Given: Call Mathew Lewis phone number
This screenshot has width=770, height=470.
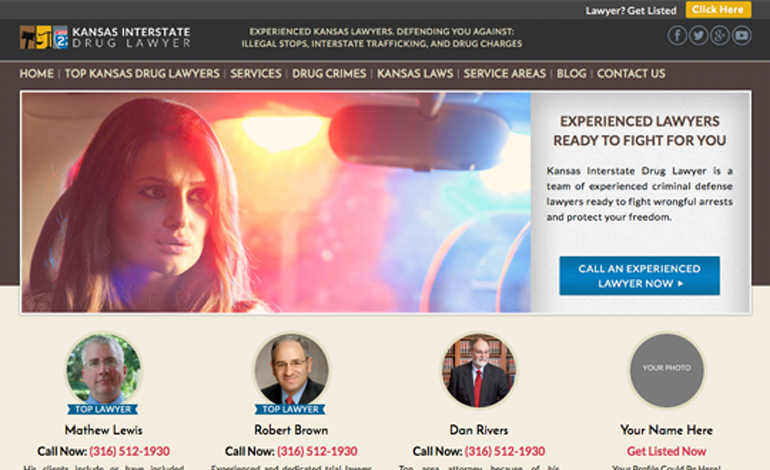Looking at the screenshot, I should pyautogui.click(x=130, y=451).
